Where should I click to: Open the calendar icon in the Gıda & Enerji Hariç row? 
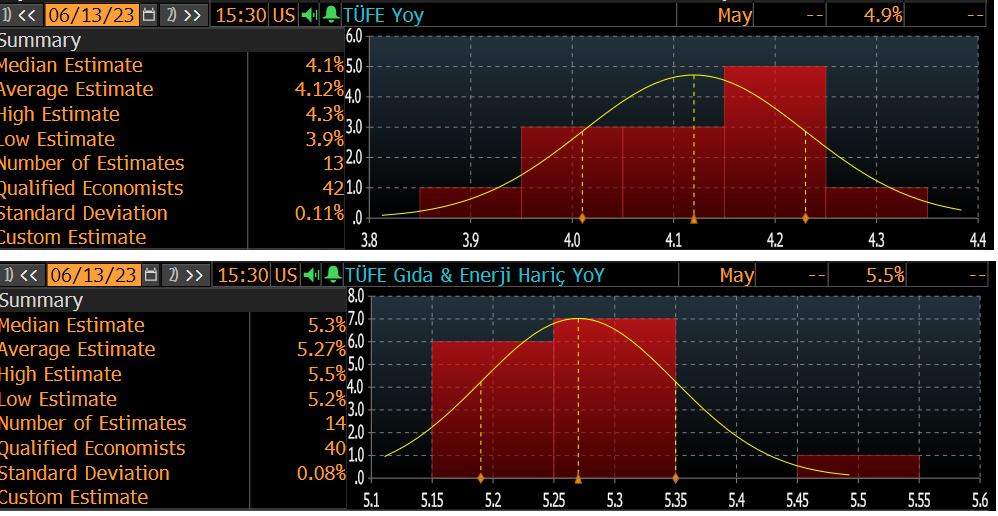[150, 275]
